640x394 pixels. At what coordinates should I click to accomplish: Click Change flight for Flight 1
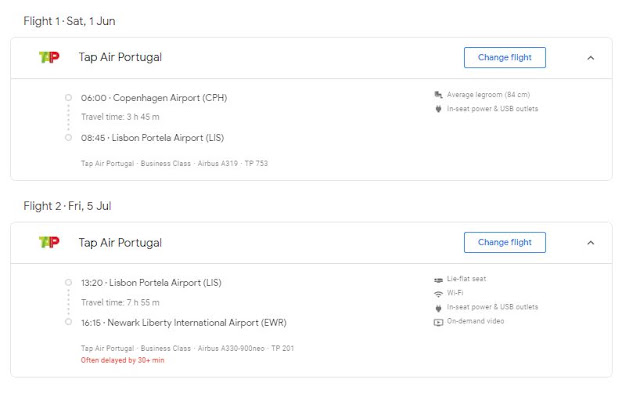[504, 58]
